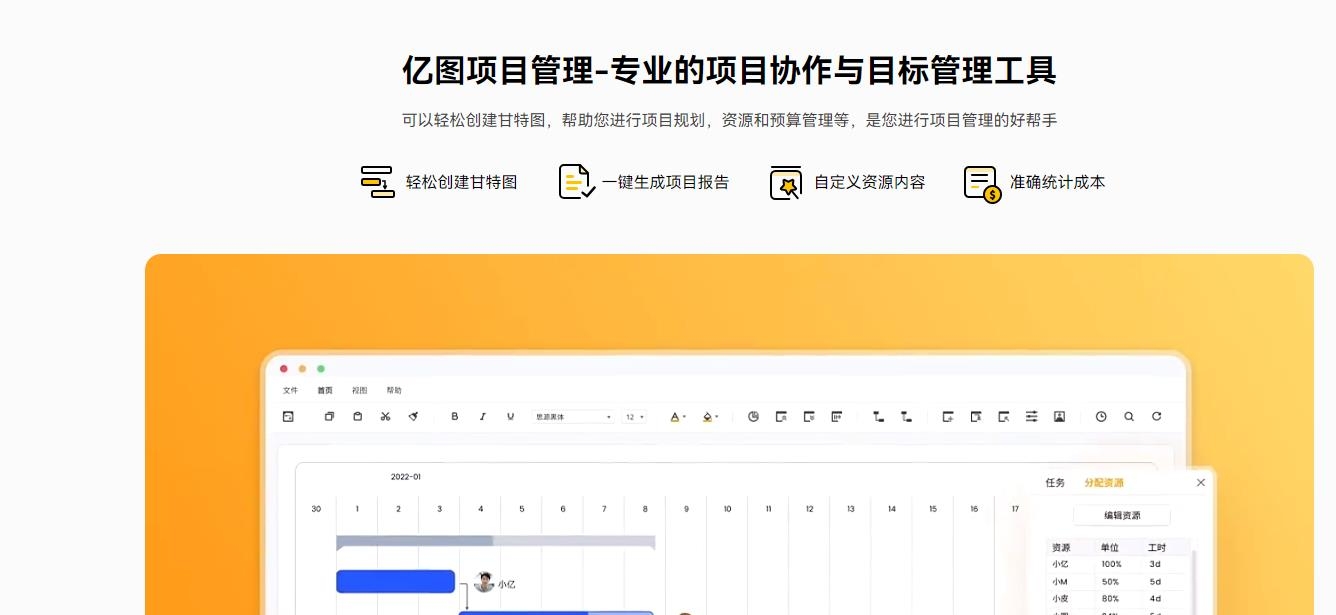Open the 帮助 menu

click(x=394, y=390)
